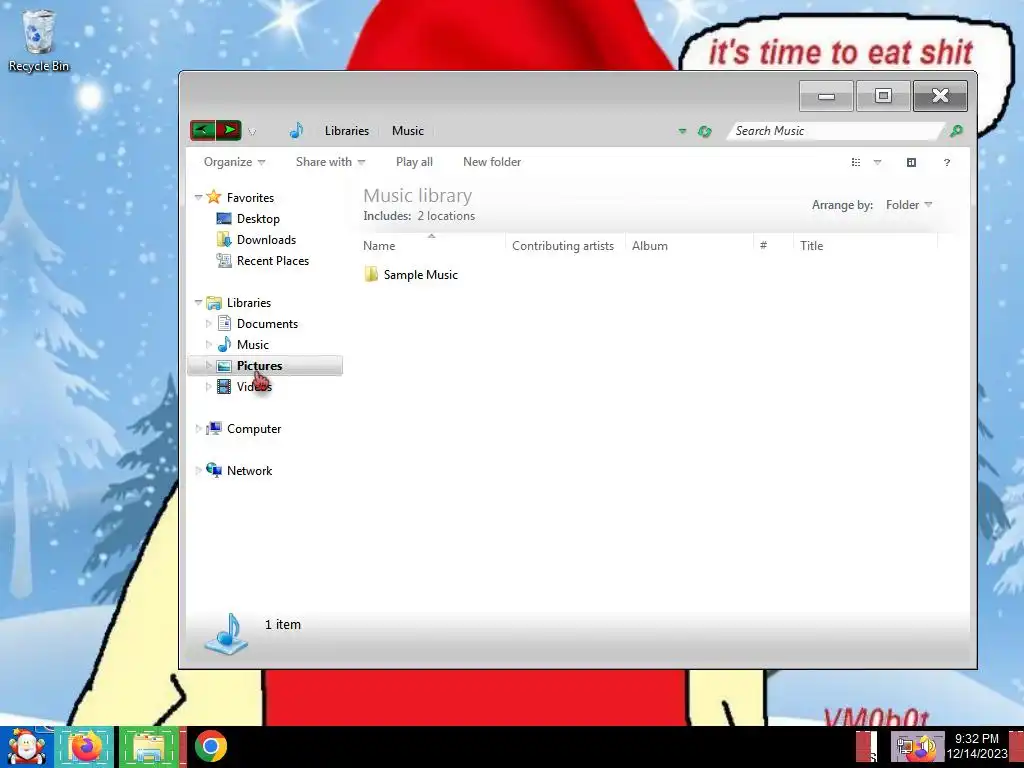The image size is (1024, 768).
Task: Select the Documents library
Action: pyautogui.click(x=267, y=324)
